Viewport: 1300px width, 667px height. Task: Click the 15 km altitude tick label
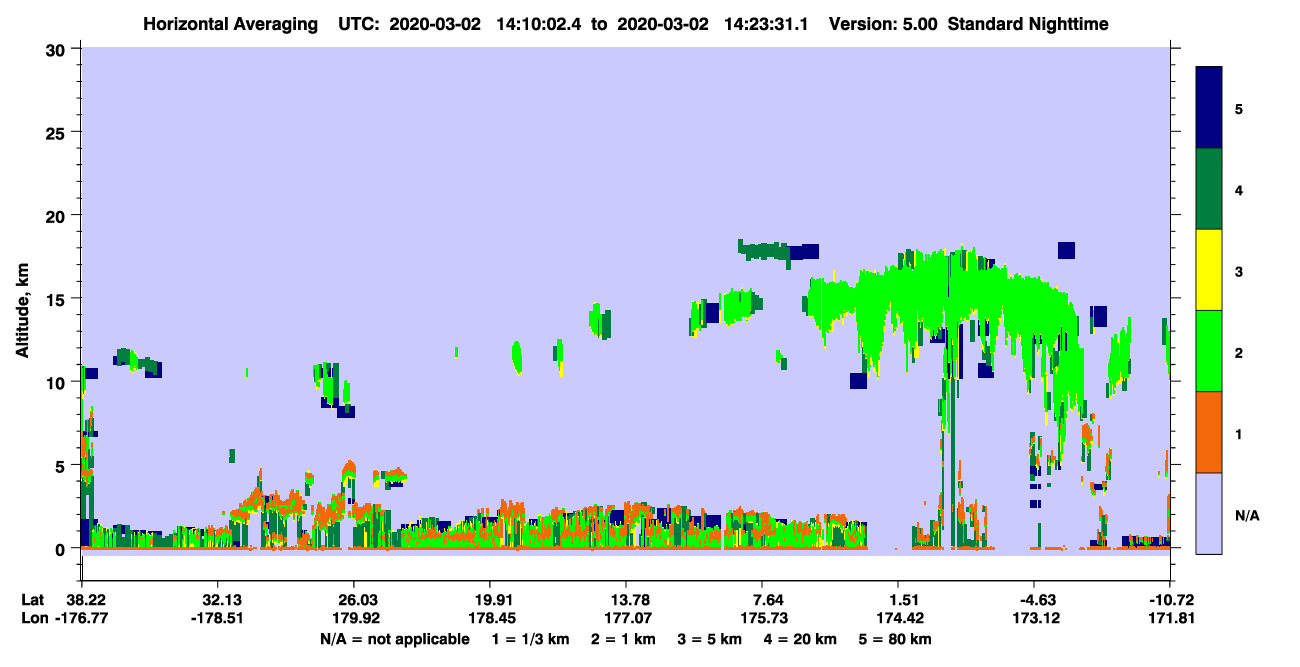coord(58,299)
